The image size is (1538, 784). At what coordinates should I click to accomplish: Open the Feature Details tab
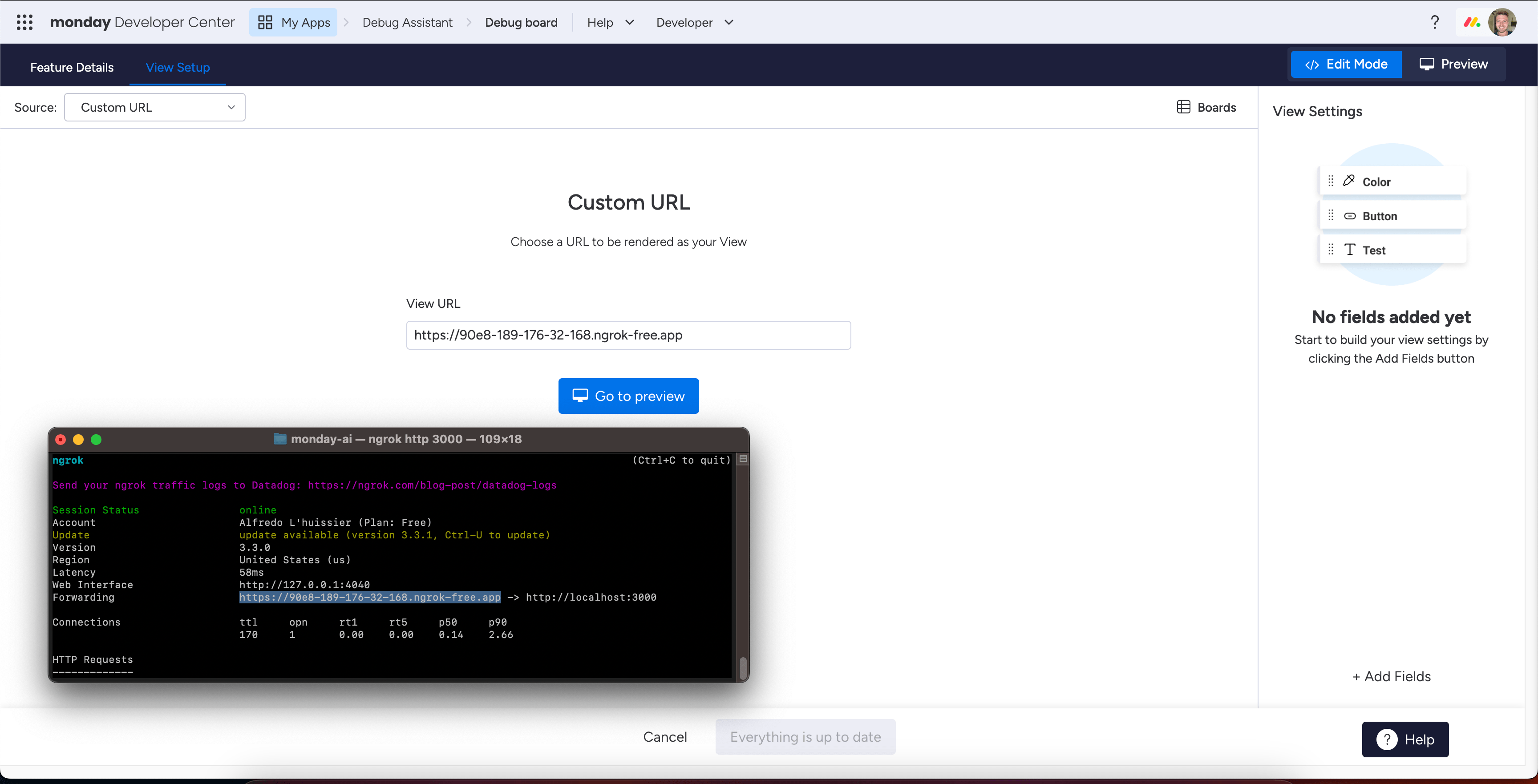pyautogui.click(x=72, y=67)
